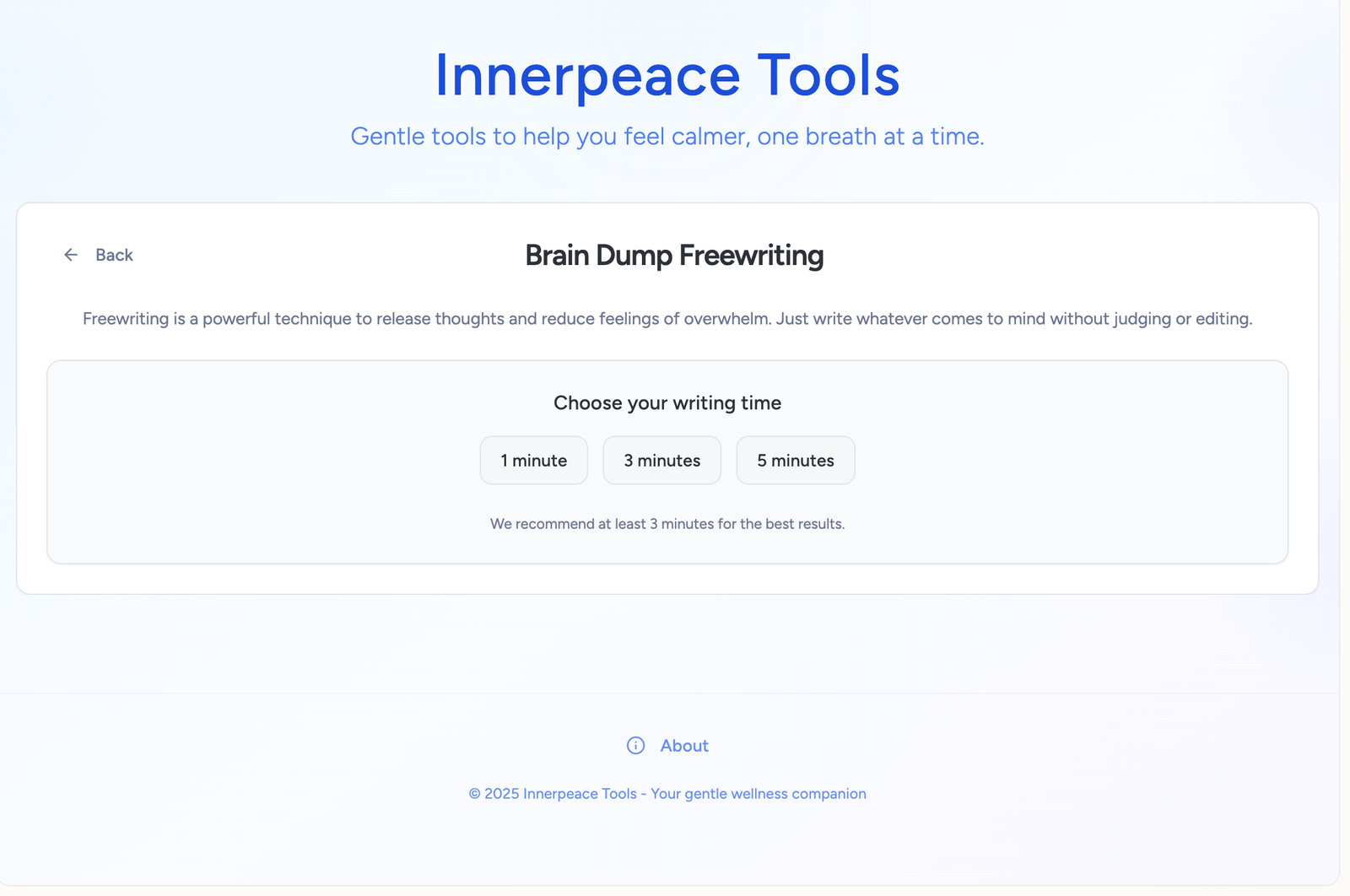Screen dimensions: 1350x896
Task: Select the 1 minute writing time
Action: [x=533, y=461]
